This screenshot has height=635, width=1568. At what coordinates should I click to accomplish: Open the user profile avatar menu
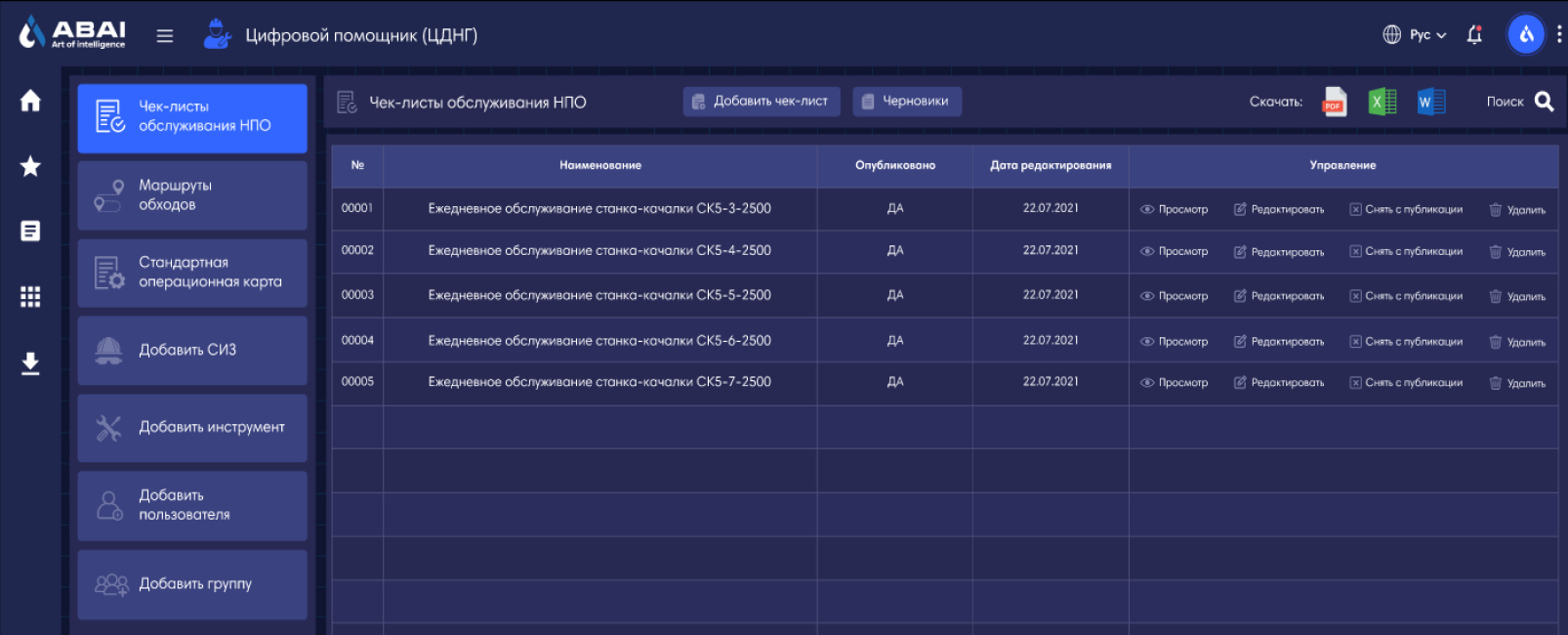point(1526,35)
